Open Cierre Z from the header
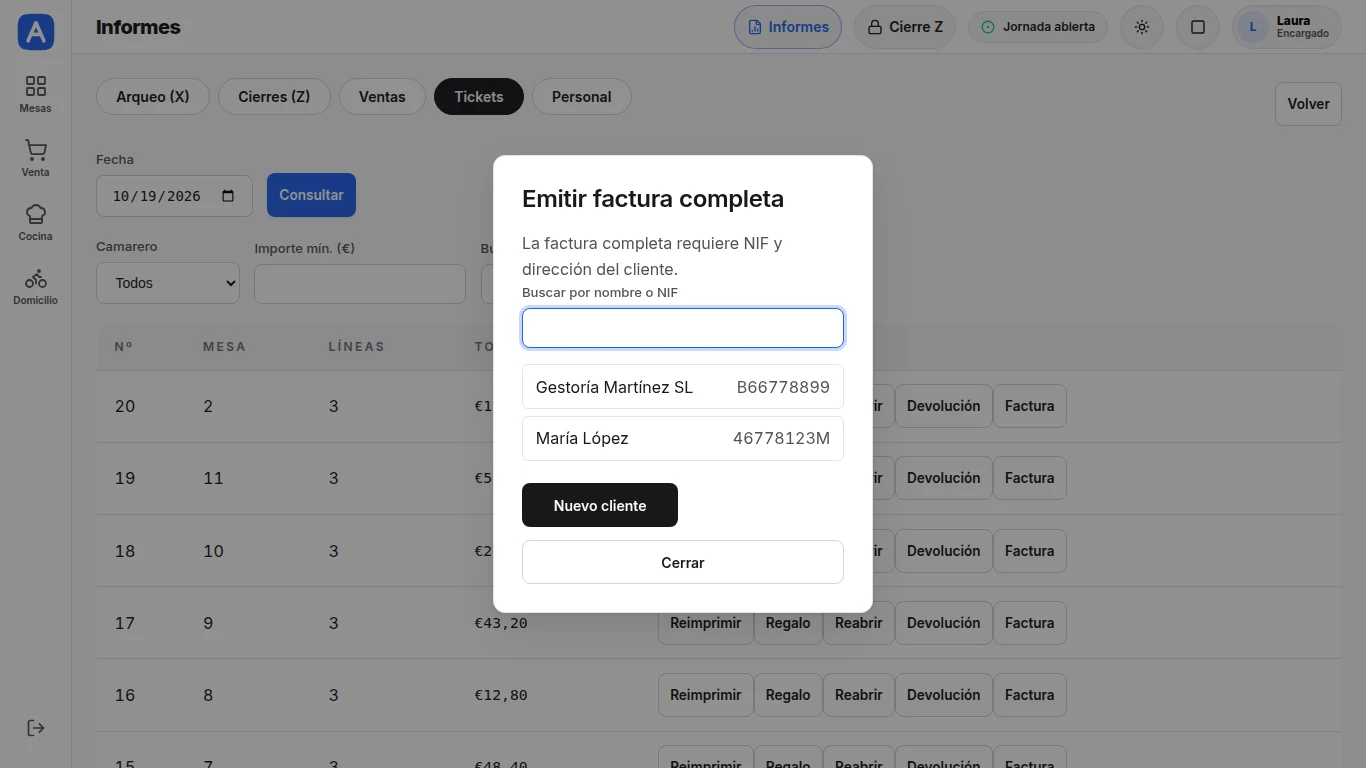Viewport: 1366px width, 768px height. (905, 27)
